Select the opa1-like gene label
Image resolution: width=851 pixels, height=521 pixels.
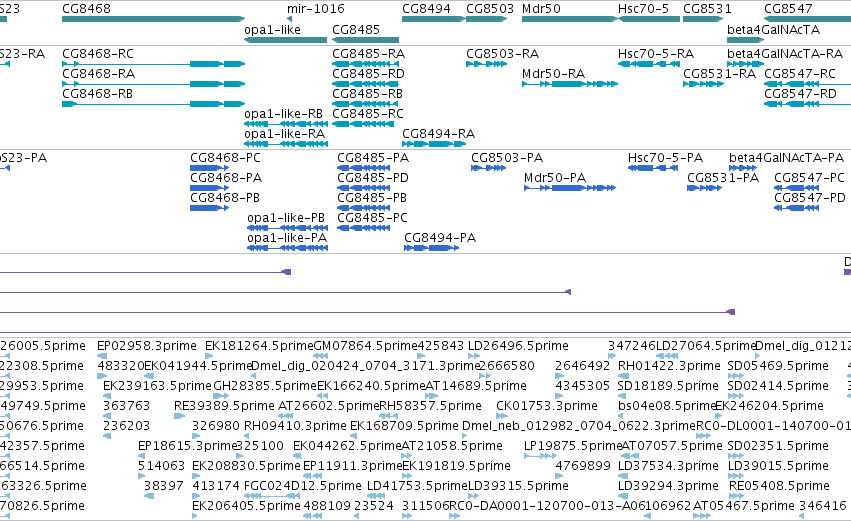(x=272, y=30)
